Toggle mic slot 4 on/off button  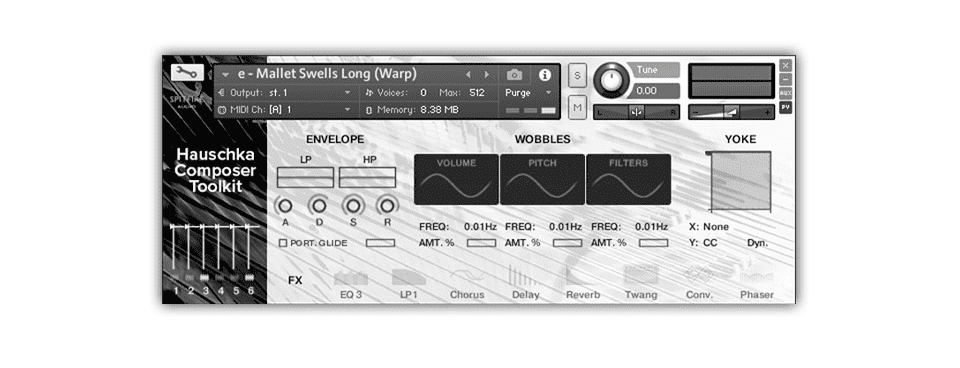coord(220,278)
